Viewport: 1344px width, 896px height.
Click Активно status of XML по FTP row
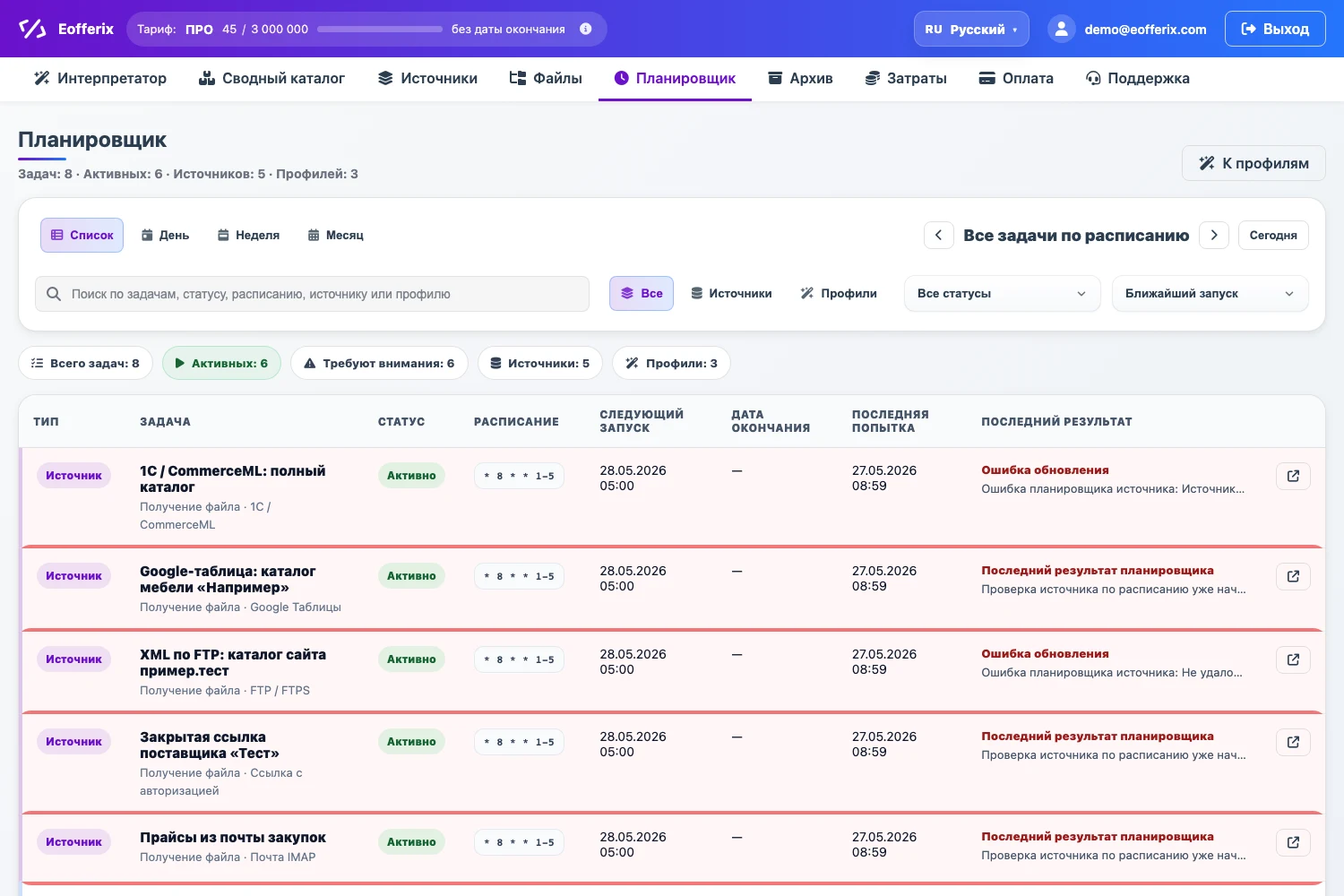coord(411,659)
